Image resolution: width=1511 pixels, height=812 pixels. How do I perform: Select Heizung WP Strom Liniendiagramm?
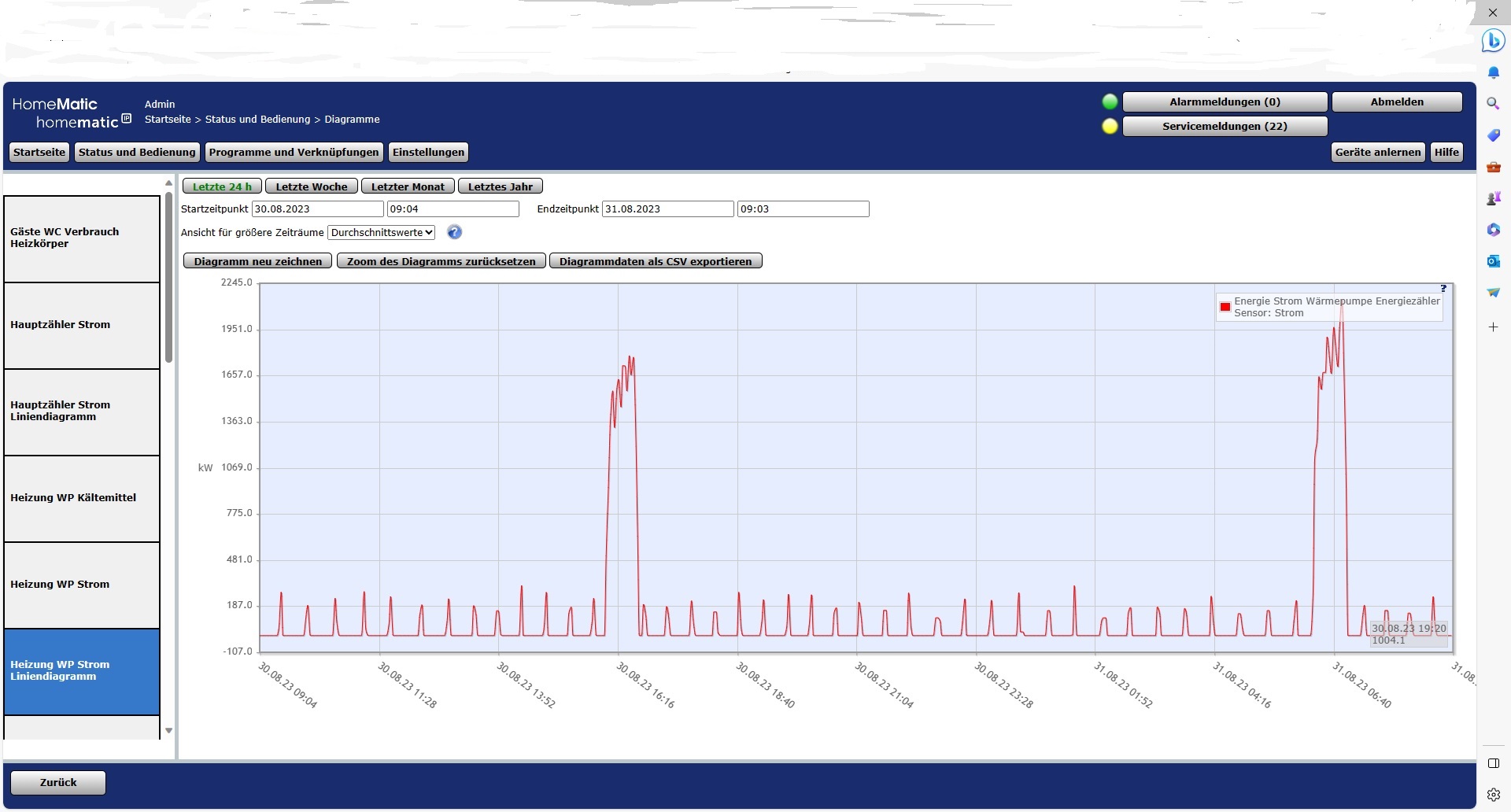coord(82,672)
